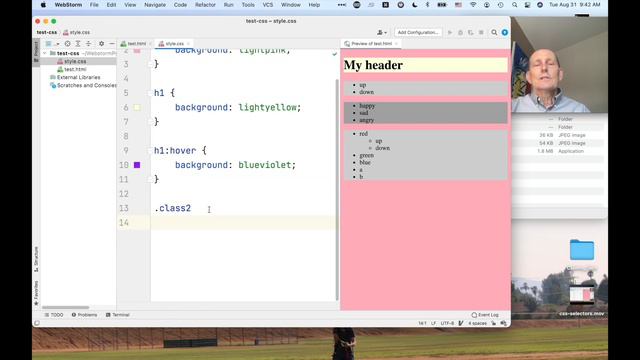The height and width of the screenshot is (360, 640).
Task: Close the test.html editor tab
Action: coord(150,44)
